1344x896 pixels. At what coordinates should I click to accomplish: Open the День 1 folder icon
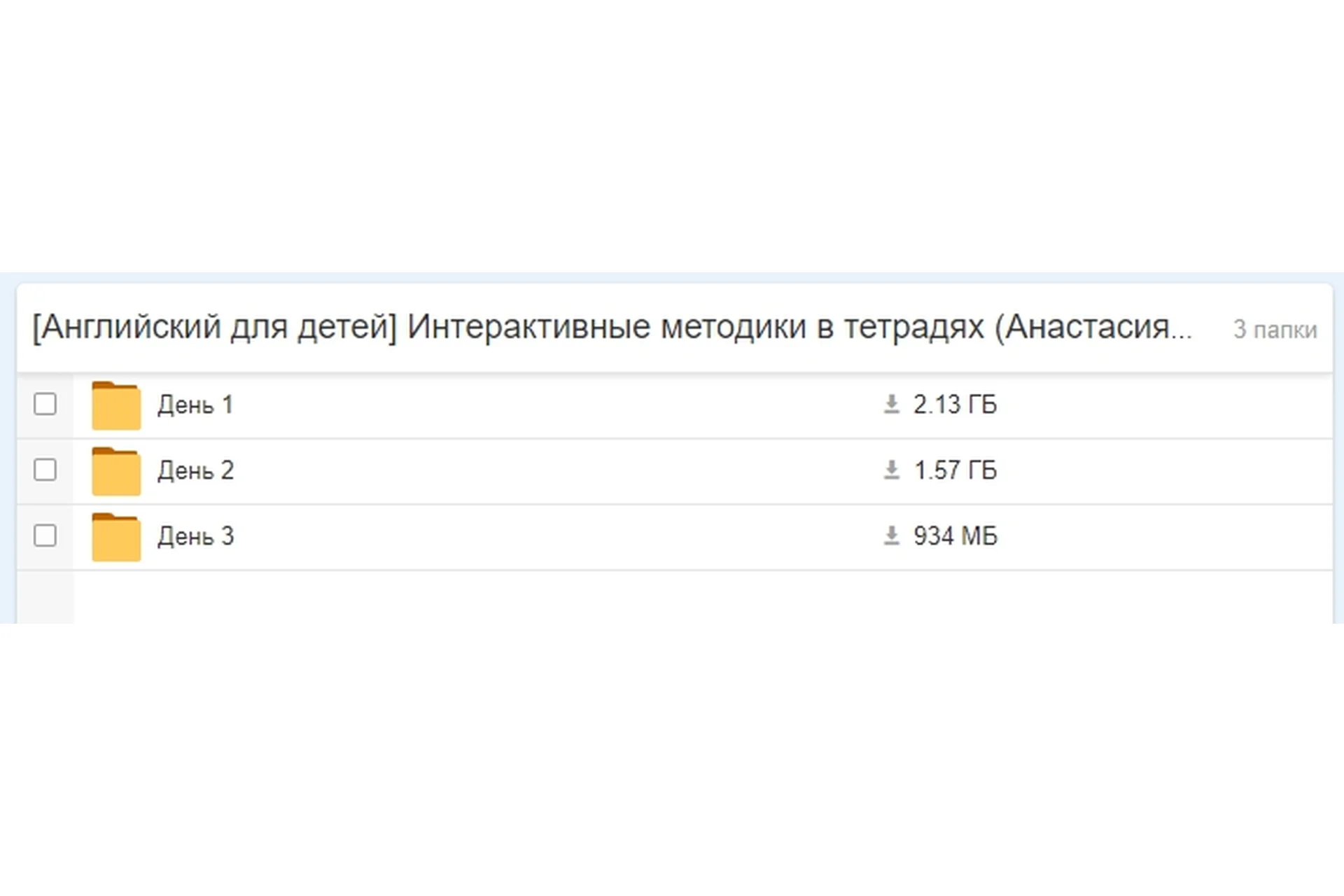[116, 405]
